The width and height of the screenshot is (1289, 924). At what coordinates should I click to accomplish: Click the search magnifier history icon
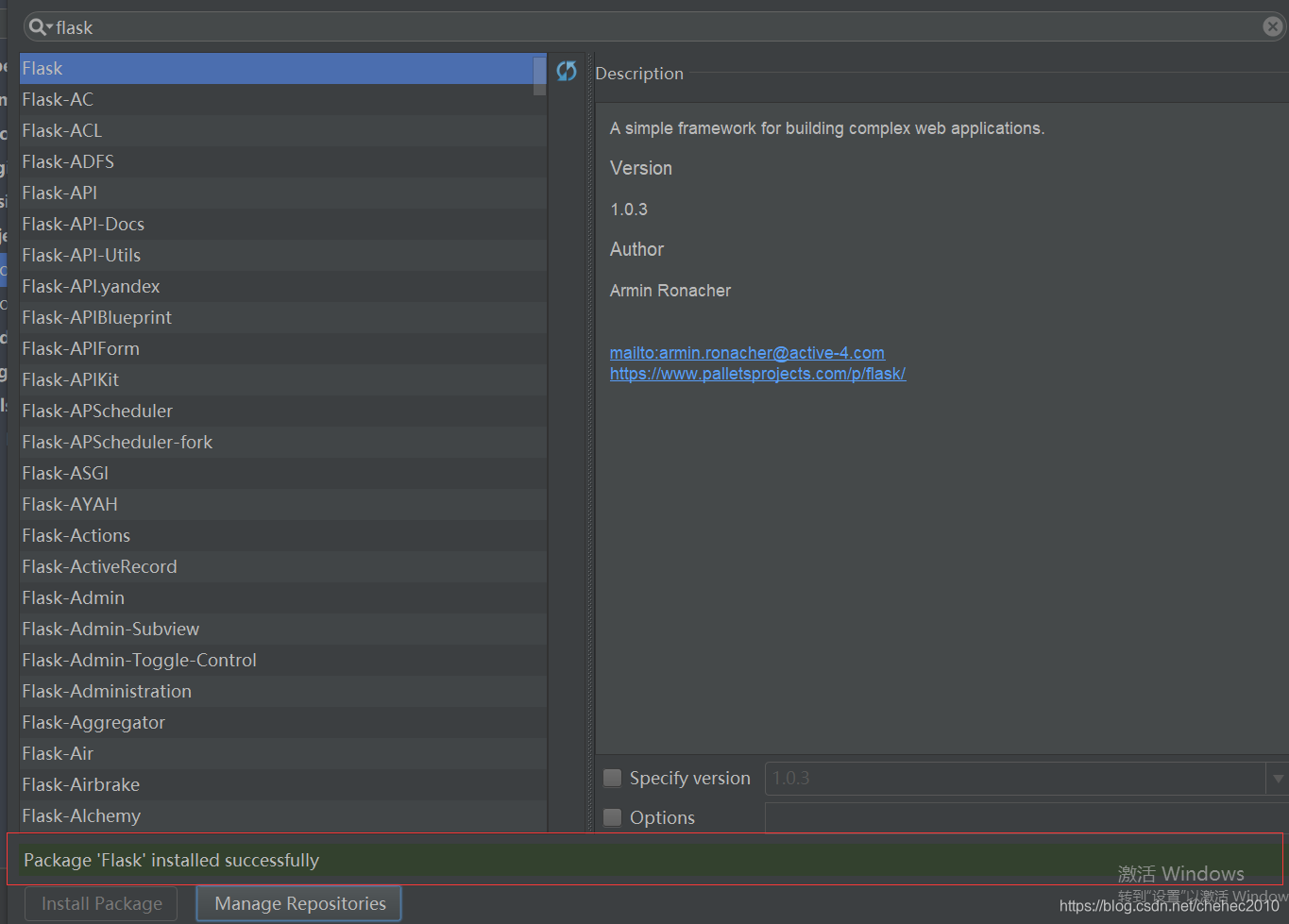pos(40,27)
